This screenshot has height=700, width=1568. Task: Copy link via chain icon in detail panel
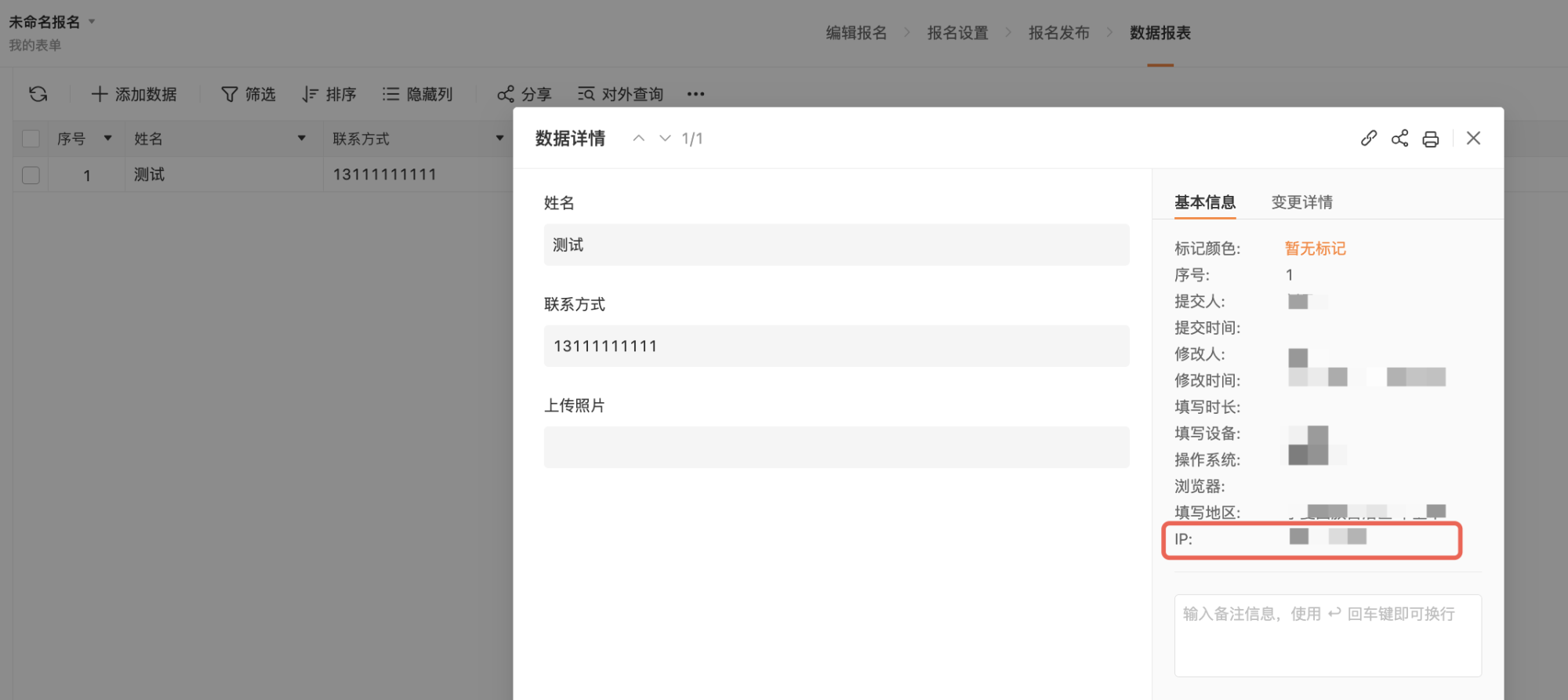click(x=1369, y=139)
